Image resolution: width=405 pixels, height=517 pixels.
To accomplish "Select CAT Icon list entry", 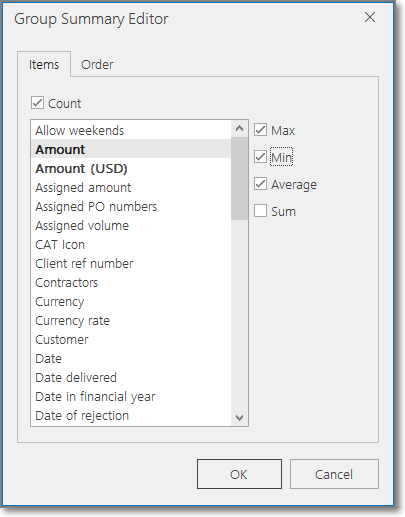I will click(x=131, y=244).
